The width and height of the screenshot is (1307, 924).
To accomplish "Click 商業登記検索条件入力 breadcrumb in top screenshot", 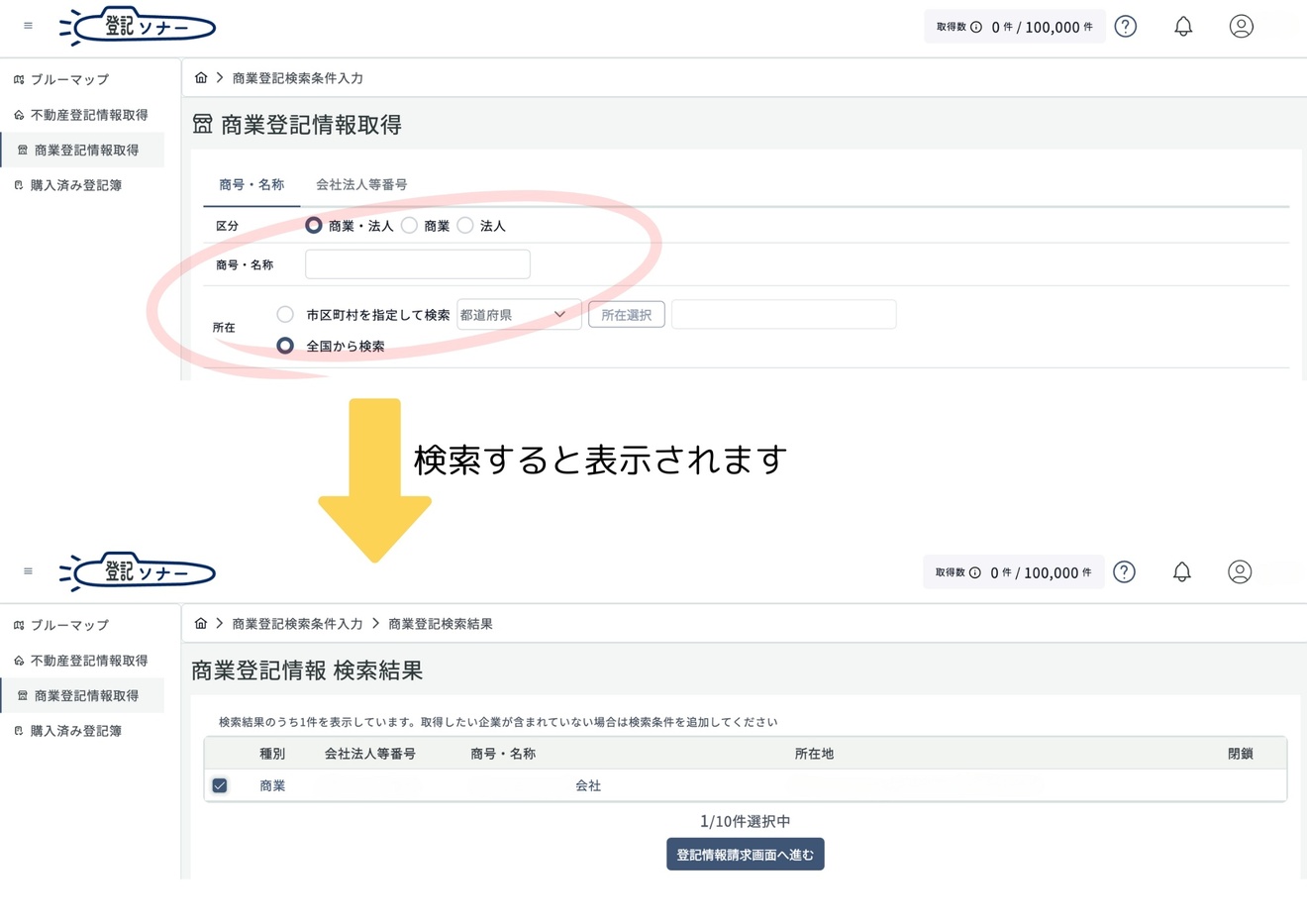I will click(x=297, y=78).
